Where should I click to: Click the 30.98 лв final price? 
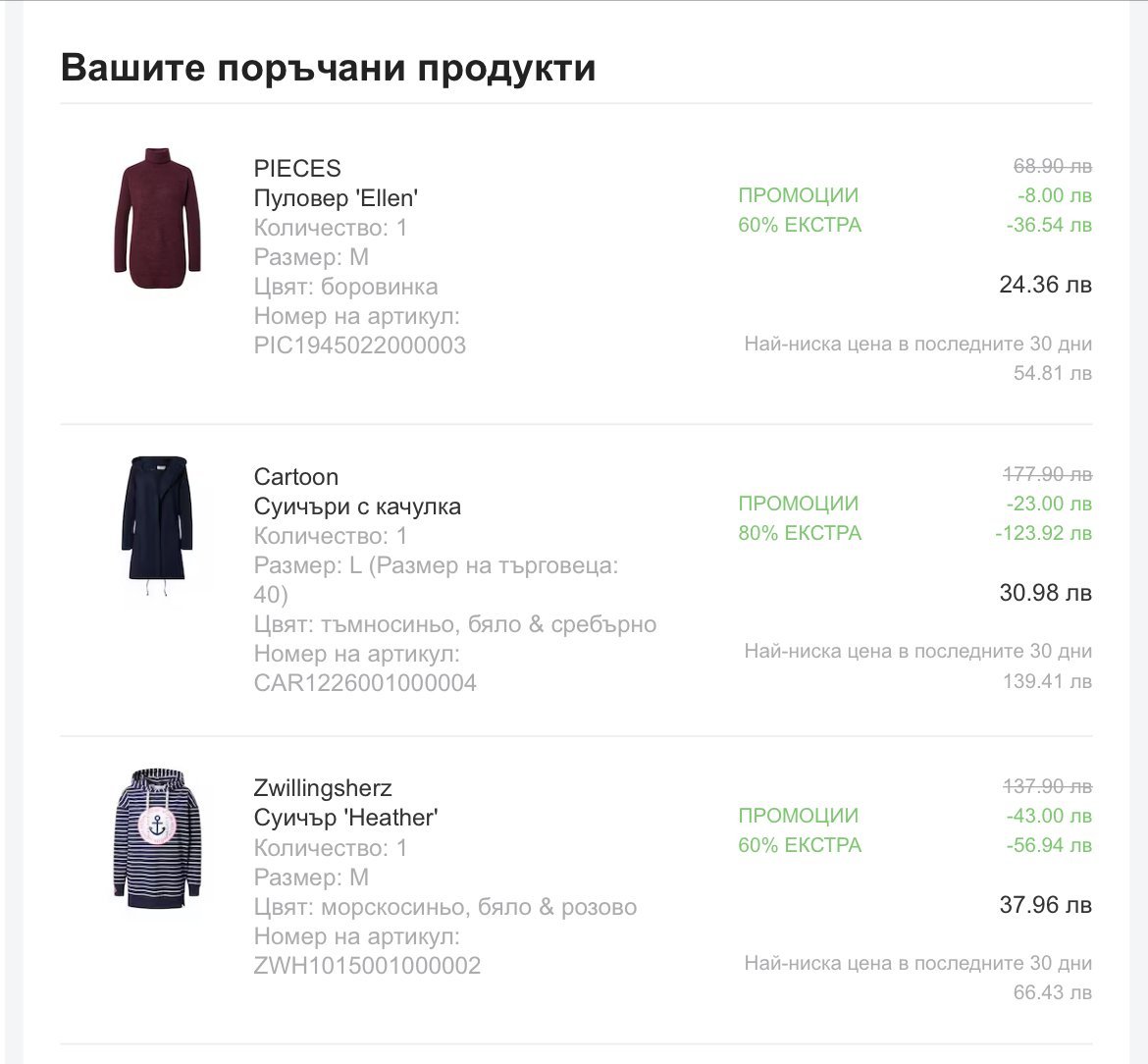[x=1045, y=593]
